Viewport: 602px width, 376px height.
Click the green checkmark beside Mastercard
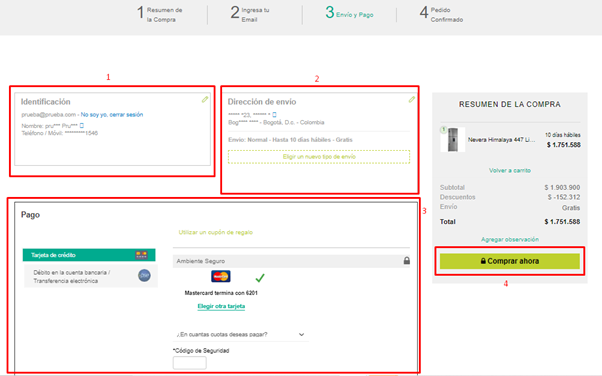tap(260, 277)
